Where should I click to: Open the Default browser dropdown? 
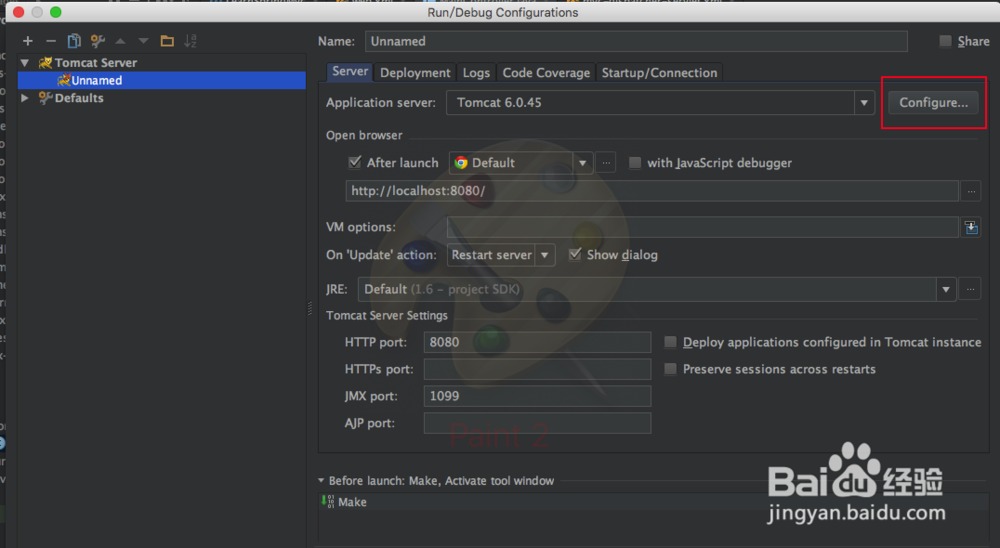(582, 163)
